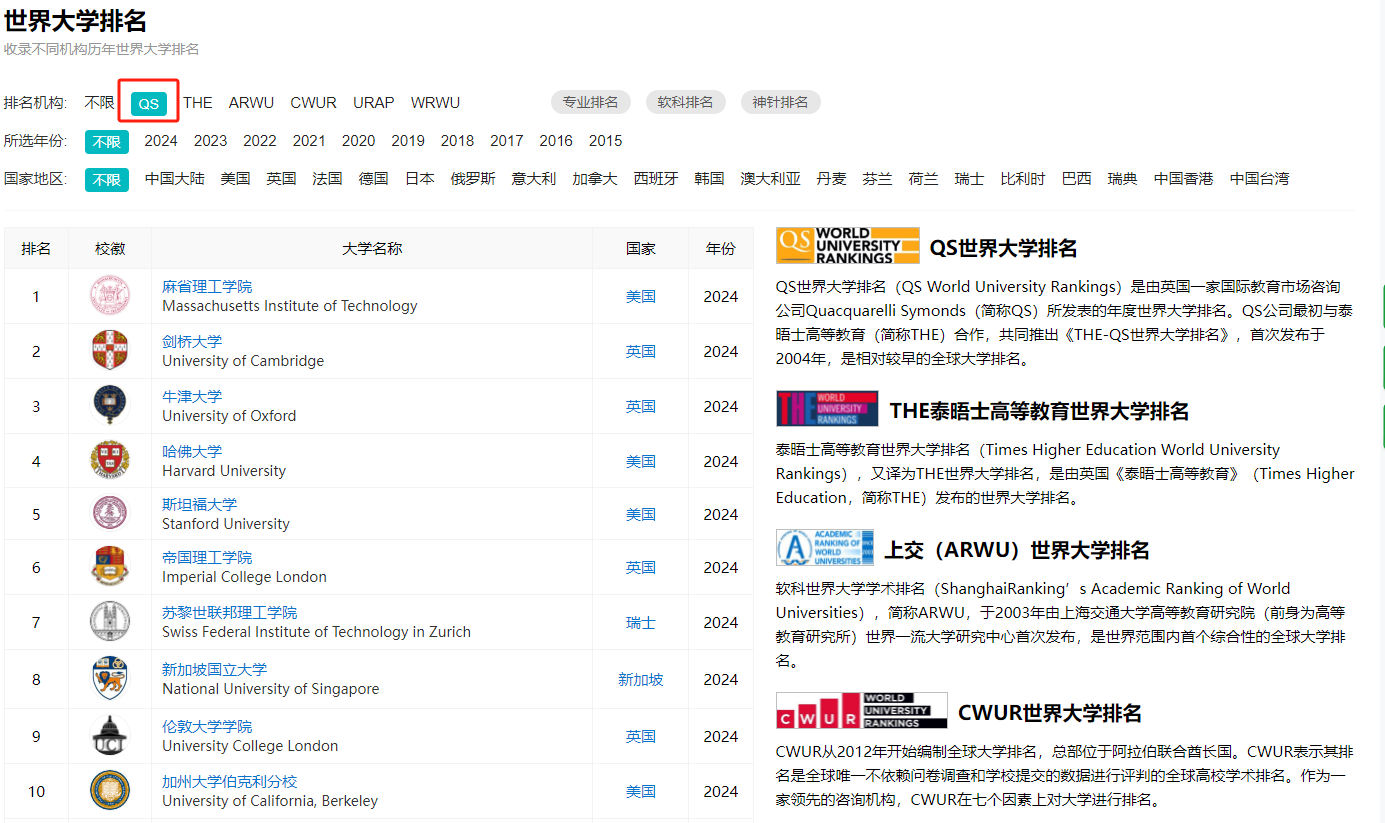Click the CWUR rankings logo image

861,709
